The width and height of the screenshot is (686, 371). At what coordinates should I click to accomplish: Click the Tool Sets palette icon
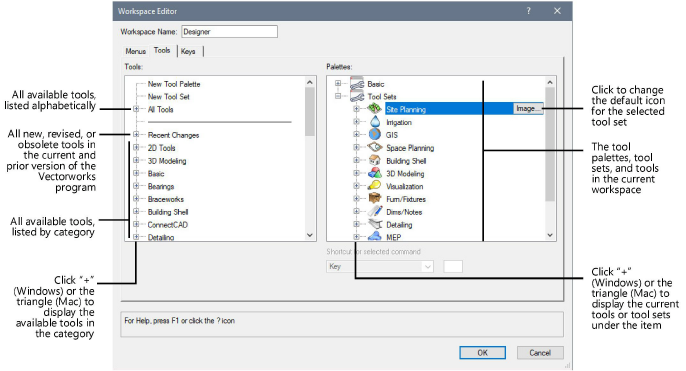[357, 96]
